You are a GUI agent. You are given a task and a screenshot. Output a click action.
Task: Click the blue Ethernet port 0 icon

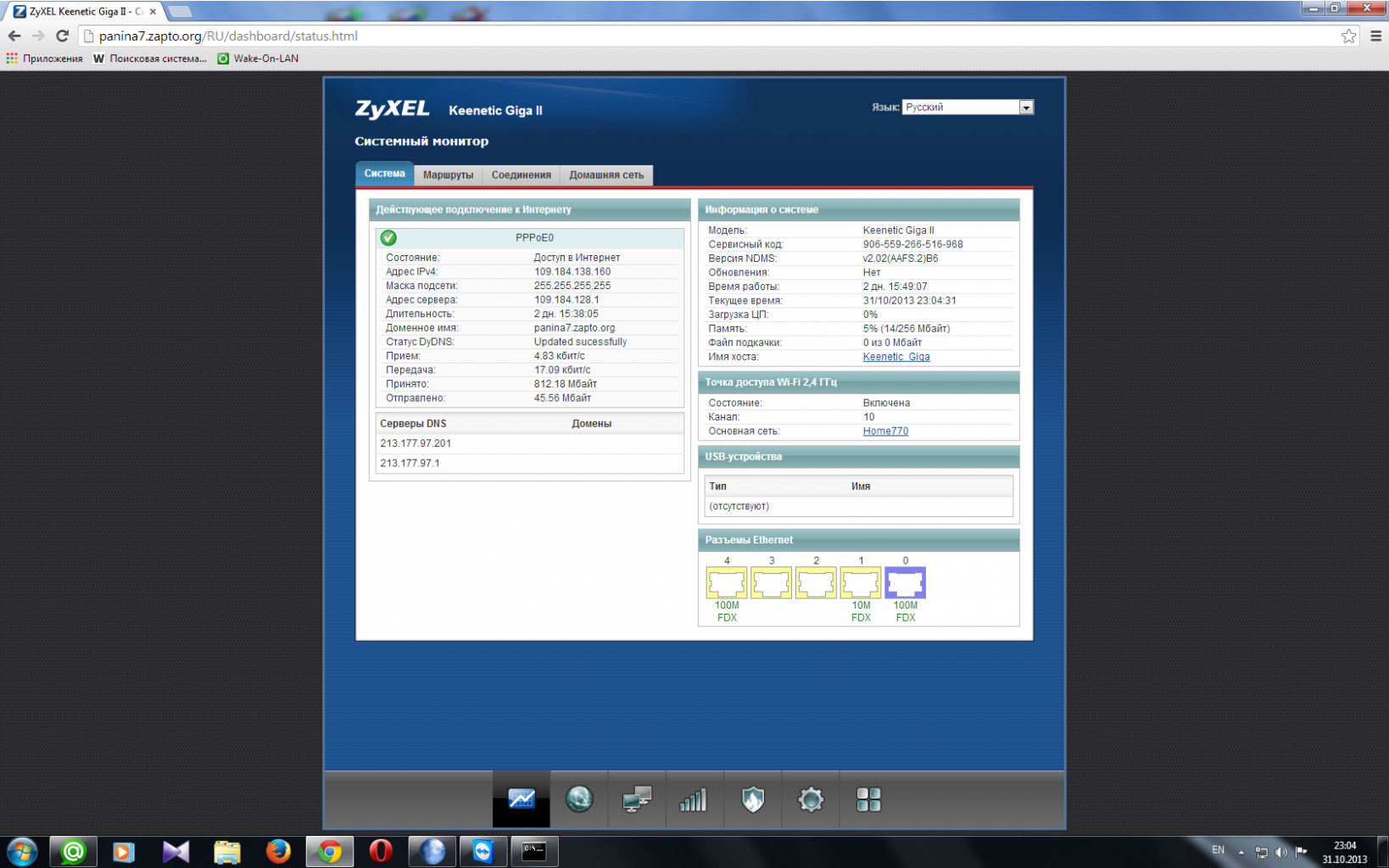click(x=905, y=583)
